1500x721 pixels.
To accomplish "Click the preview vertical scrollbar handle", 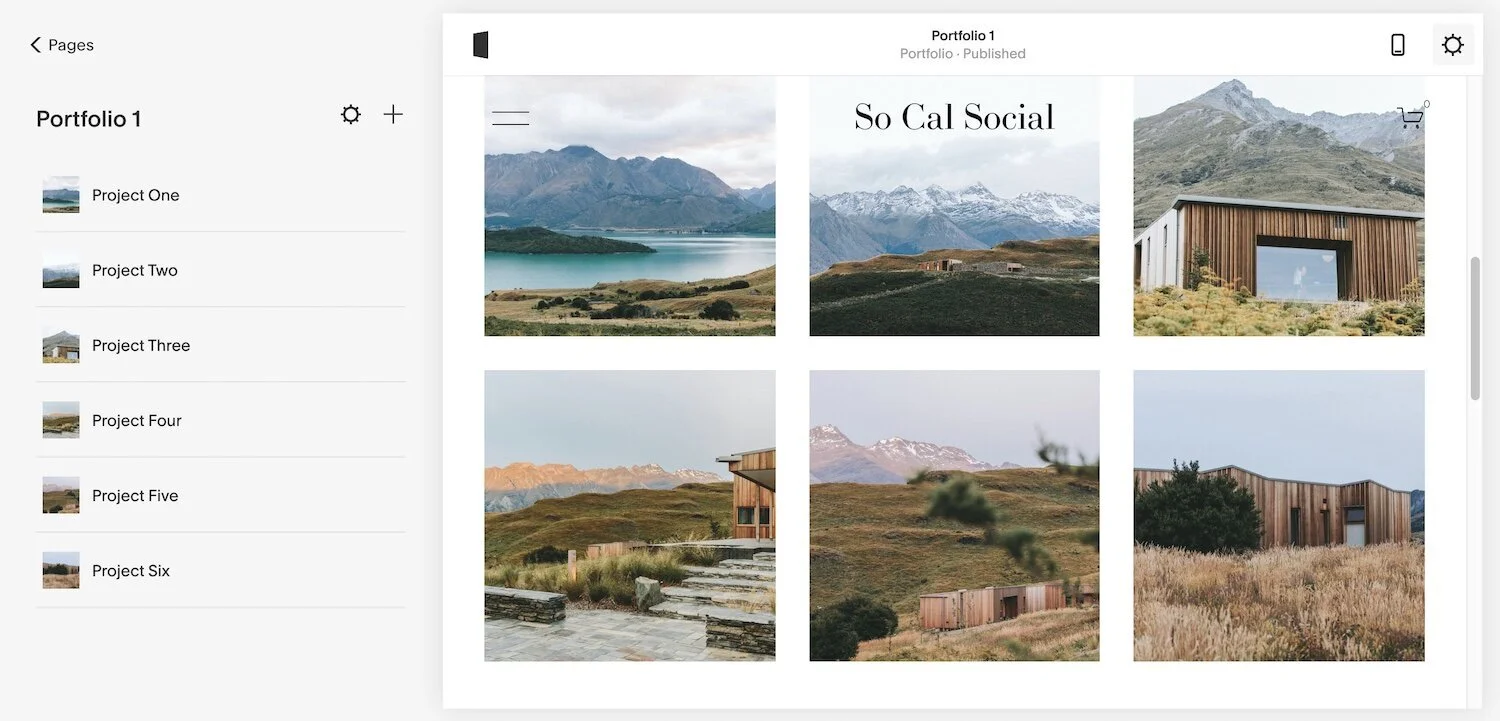I will [1475, 328].
